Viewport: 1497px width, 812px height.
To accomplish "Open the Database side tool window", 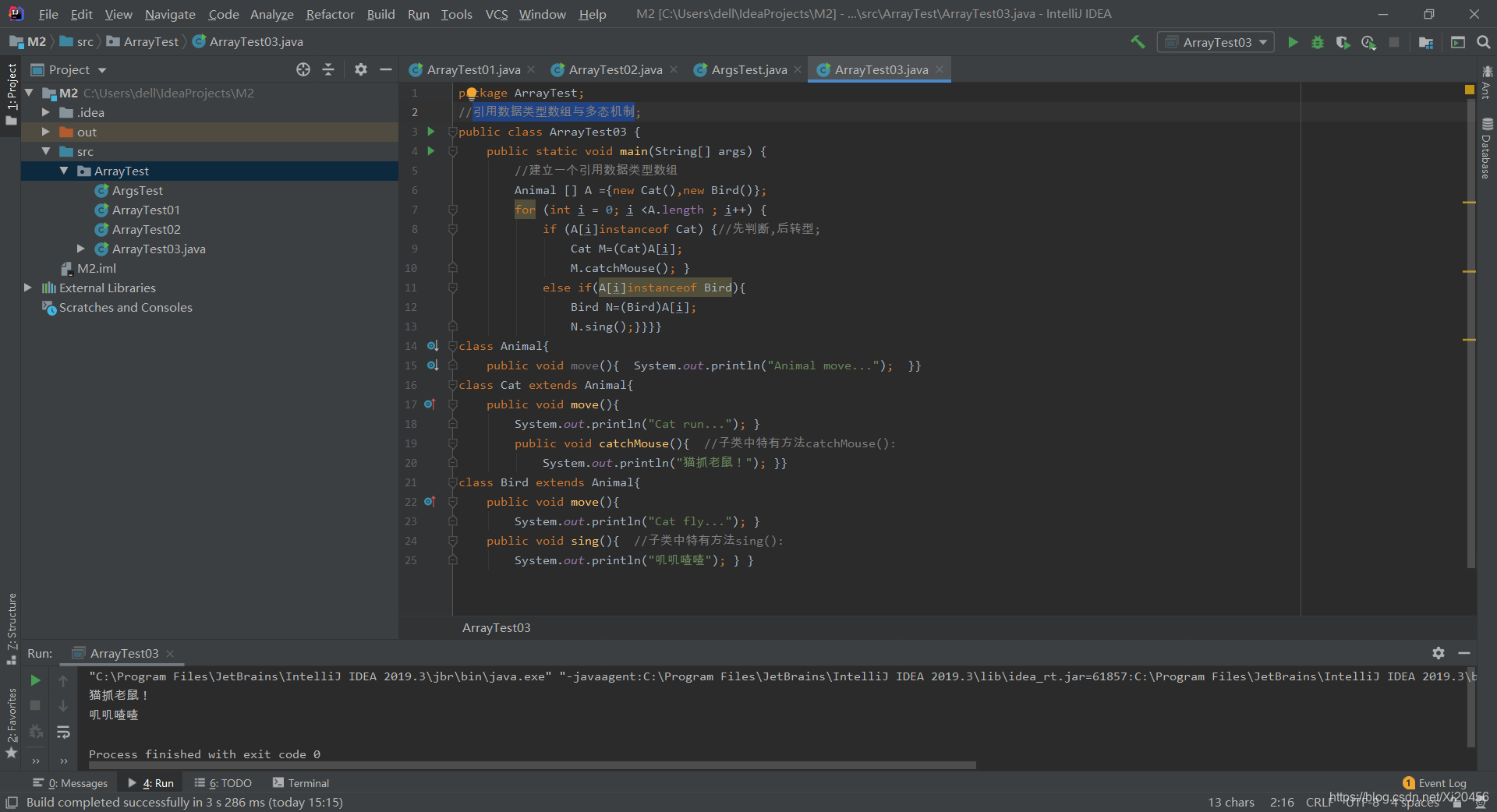I will (x=1487, y=148).
